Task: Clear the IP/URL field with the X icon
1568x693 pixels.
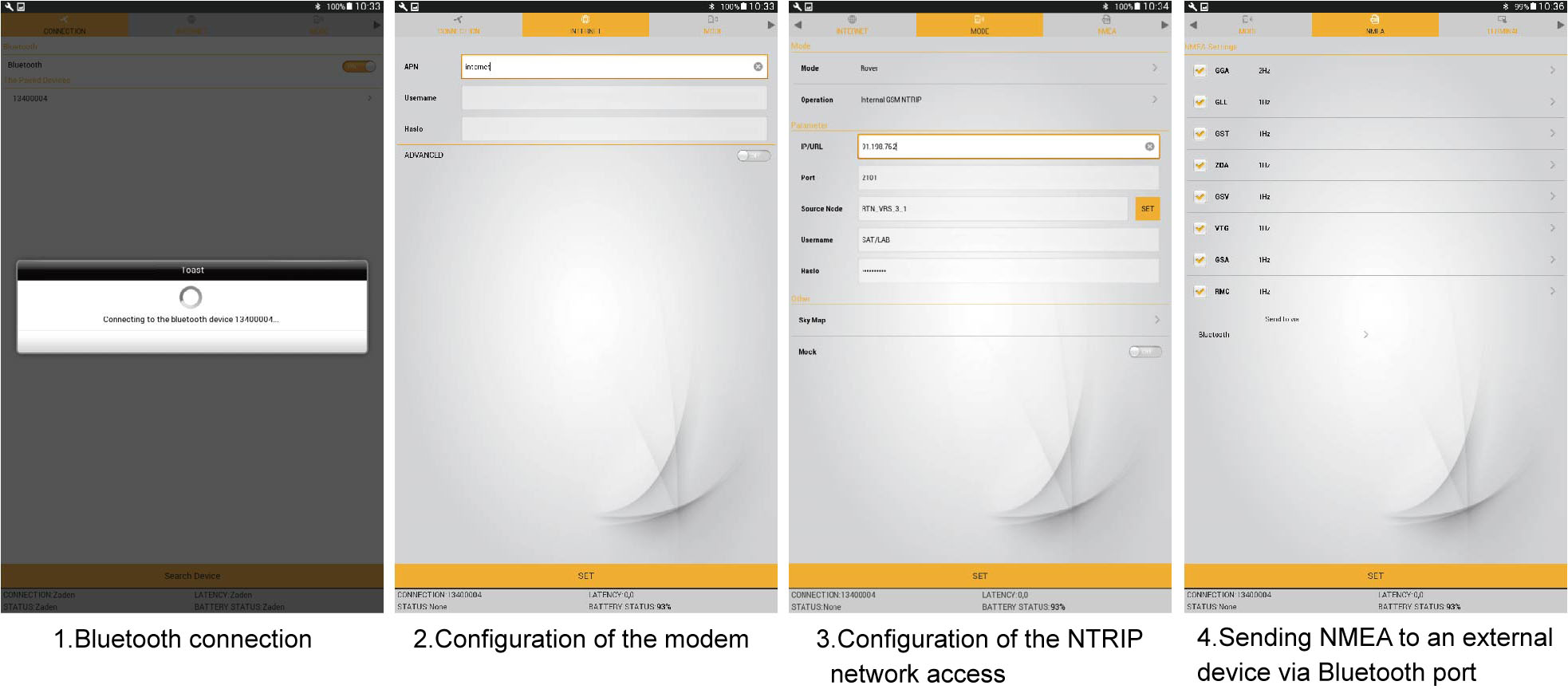Action: [x=1149, y=146]
